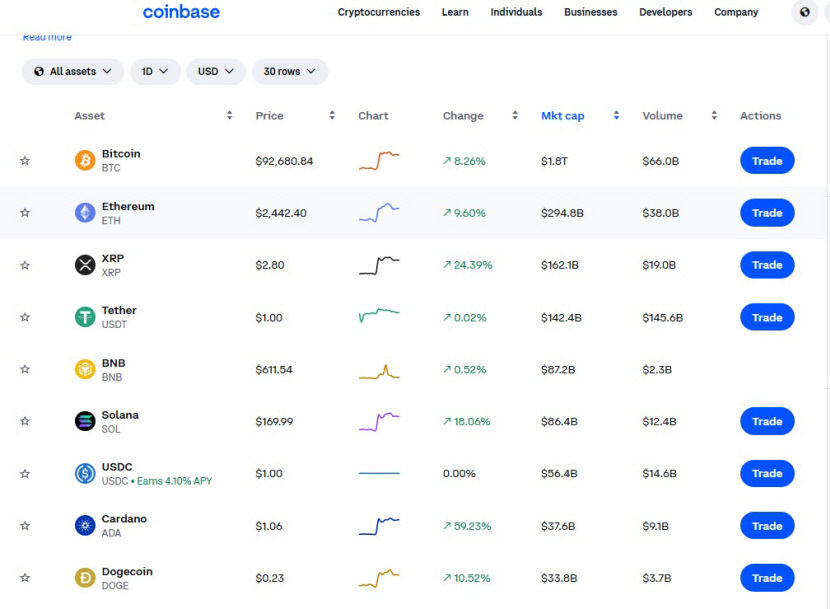Open the Businesses nav menu

591,12
